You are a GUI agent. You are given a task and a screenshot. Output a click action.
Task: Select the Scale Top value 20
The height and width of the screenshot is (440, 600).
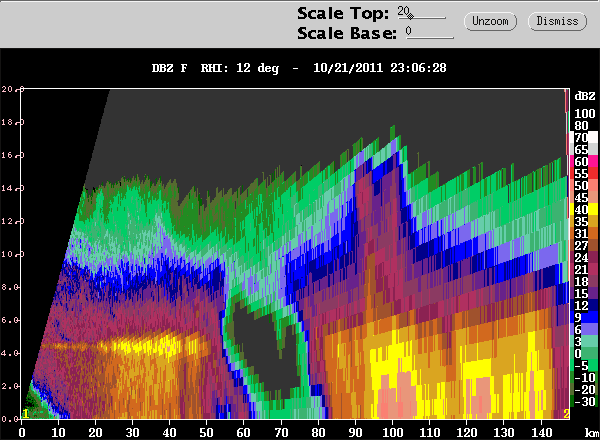(403, 11)
